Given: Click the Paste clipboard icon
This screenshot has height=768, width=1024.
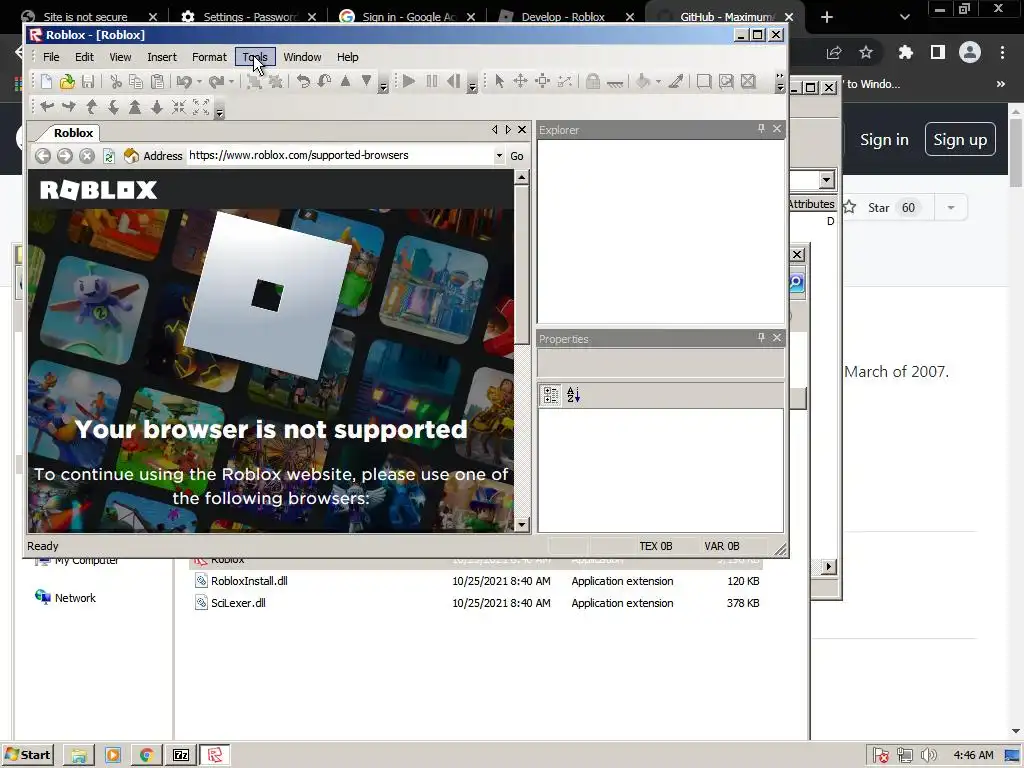Looking at the screenshot, I should pyautogui.click(x=157, y=82).
